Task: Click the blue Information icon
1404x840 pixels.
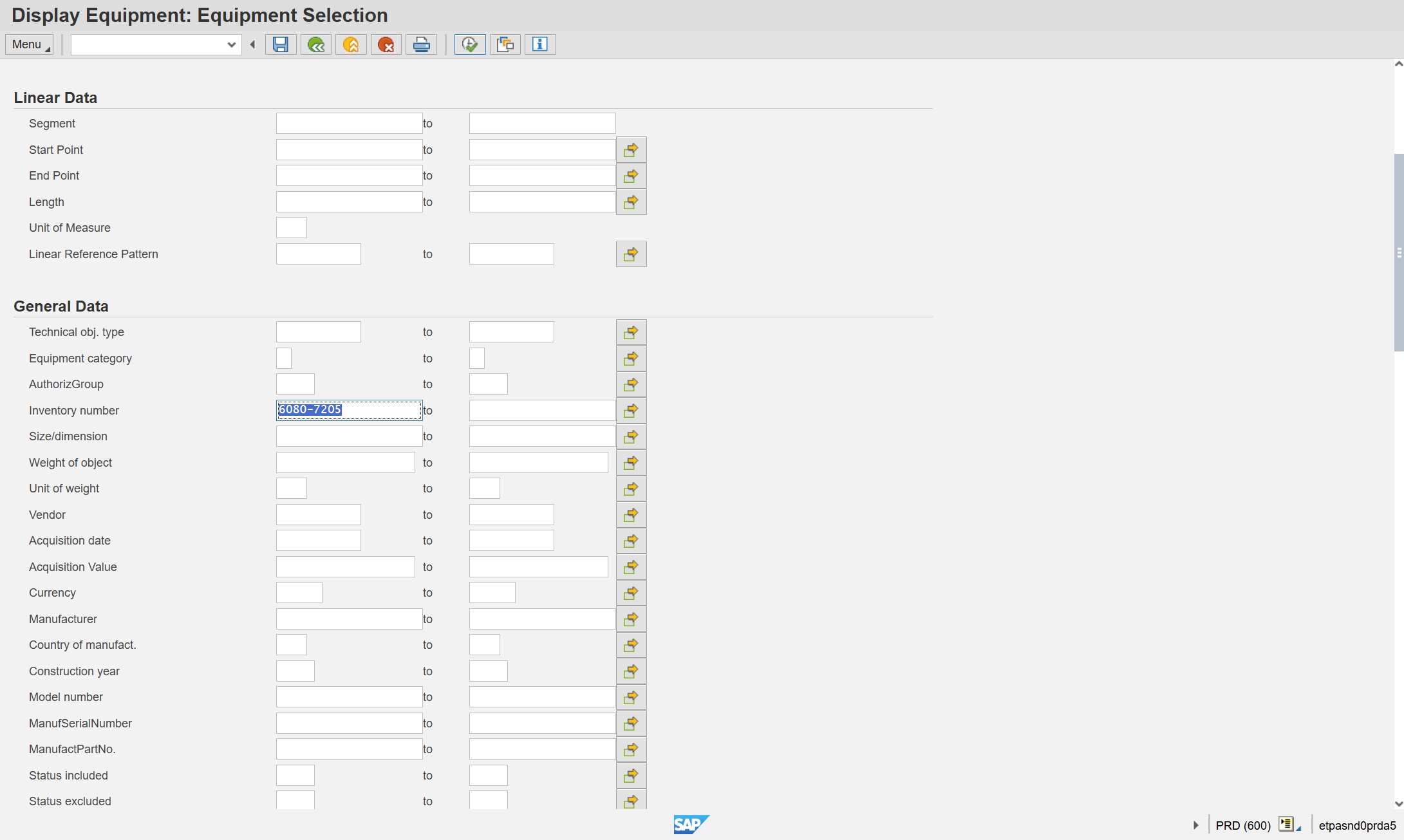Action: (x=540, y=44)
